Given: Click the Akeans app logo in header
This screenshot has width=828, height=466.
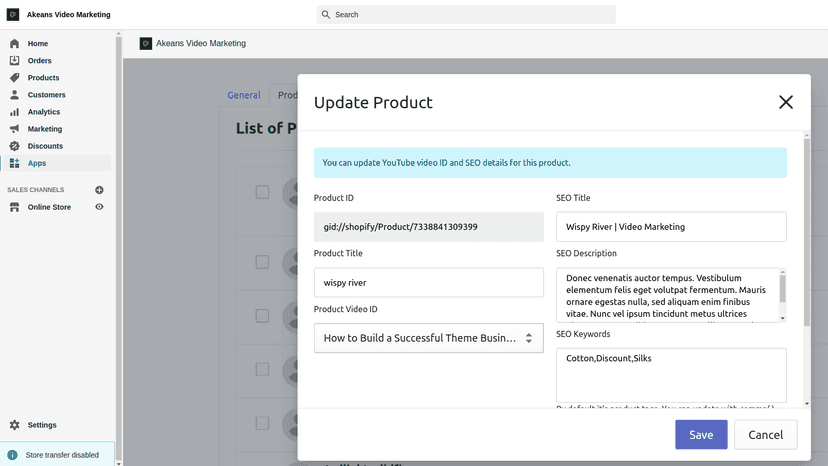Looking at the screenshot, I should 146,43.
